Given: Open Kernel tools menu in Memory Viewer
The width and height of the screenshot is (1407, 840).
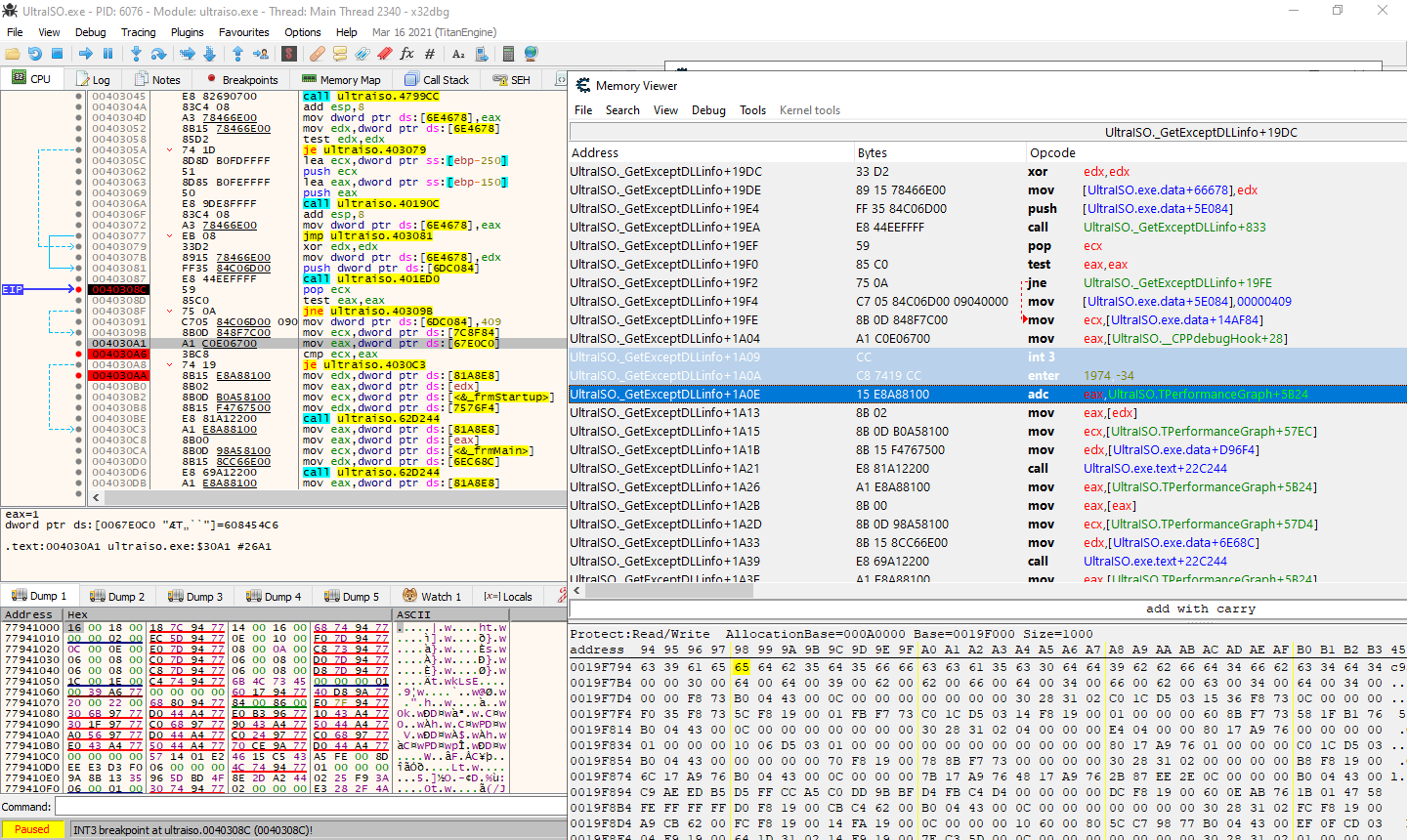Looking at the screenshot, I should (x=810, y=110).
